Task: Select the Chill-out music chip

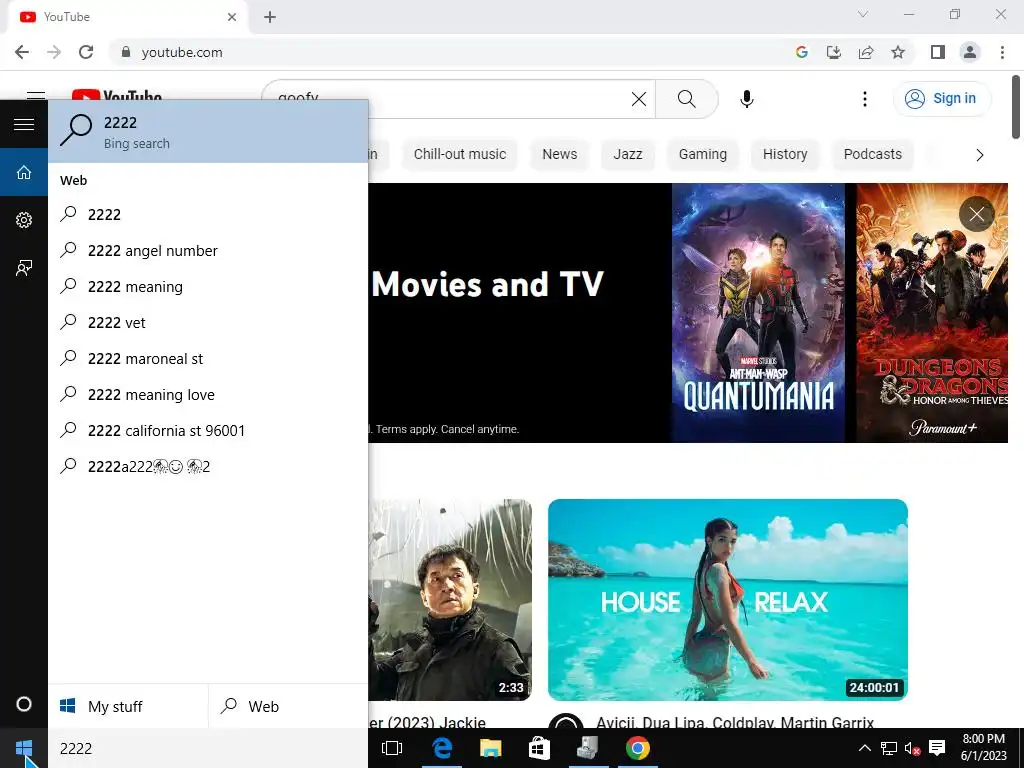Action: (x=460, y=154)
